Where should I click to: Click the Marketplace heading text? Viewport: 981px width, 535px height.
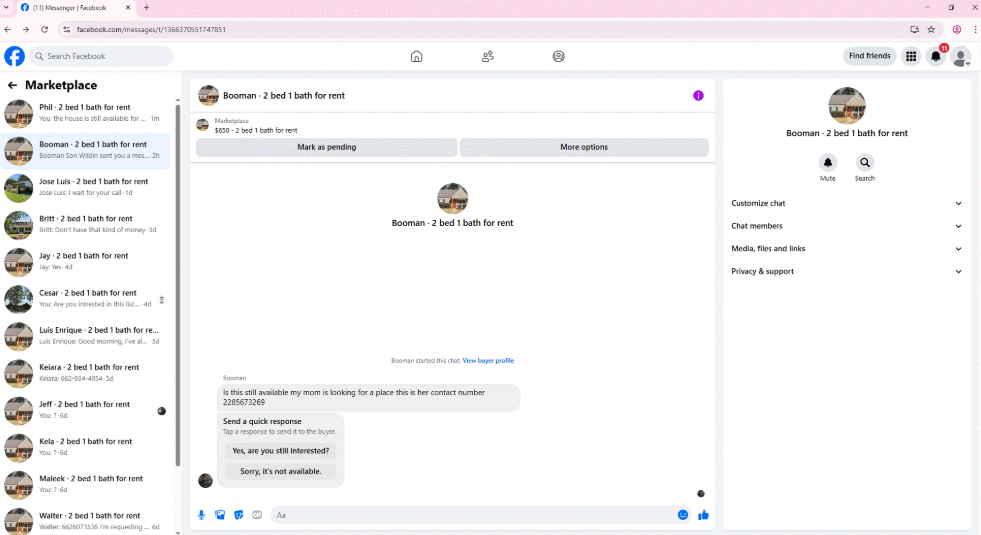click(x=61, y=85)
